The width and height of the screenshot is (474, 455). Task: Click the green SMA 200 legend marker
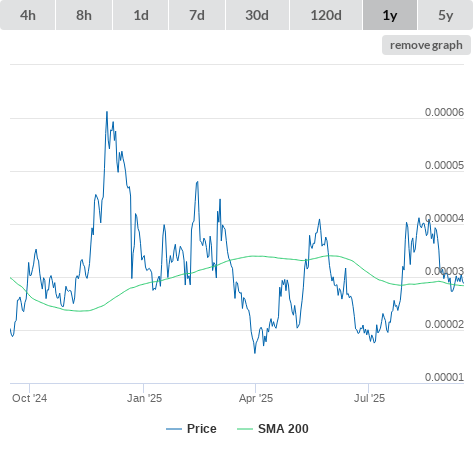click(245, 429)
